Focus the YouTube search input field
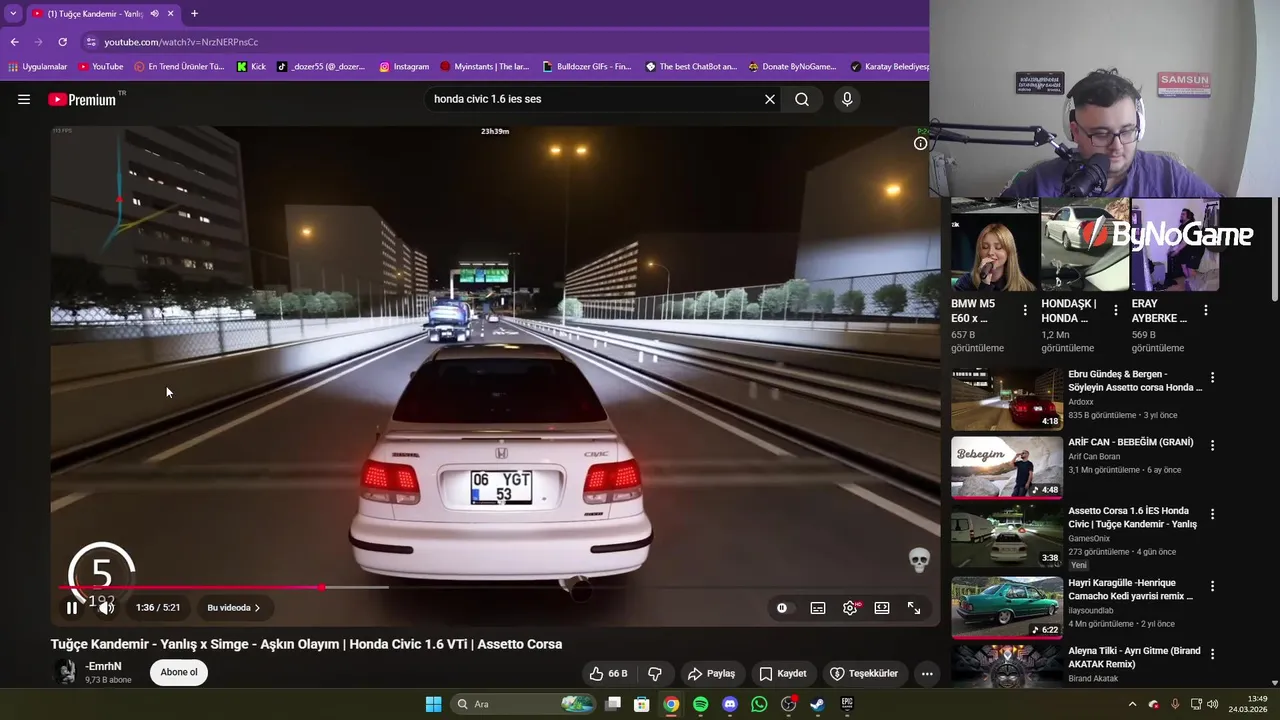The width and height of the screenshot is (1280, 720). [x=594, y=99]
